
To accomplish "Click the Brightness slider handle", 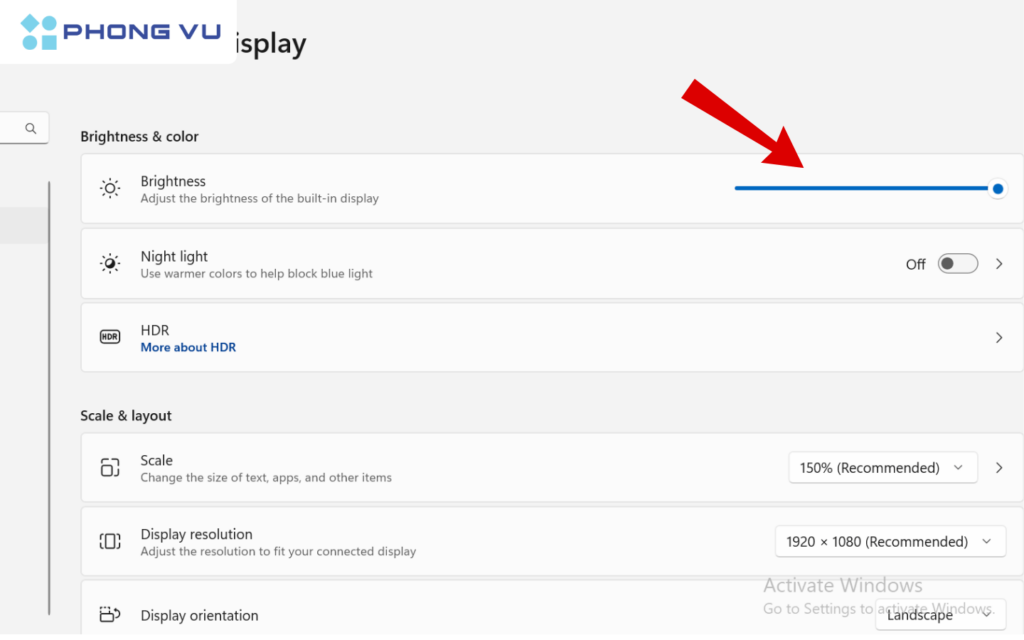I will click(997, 188).
